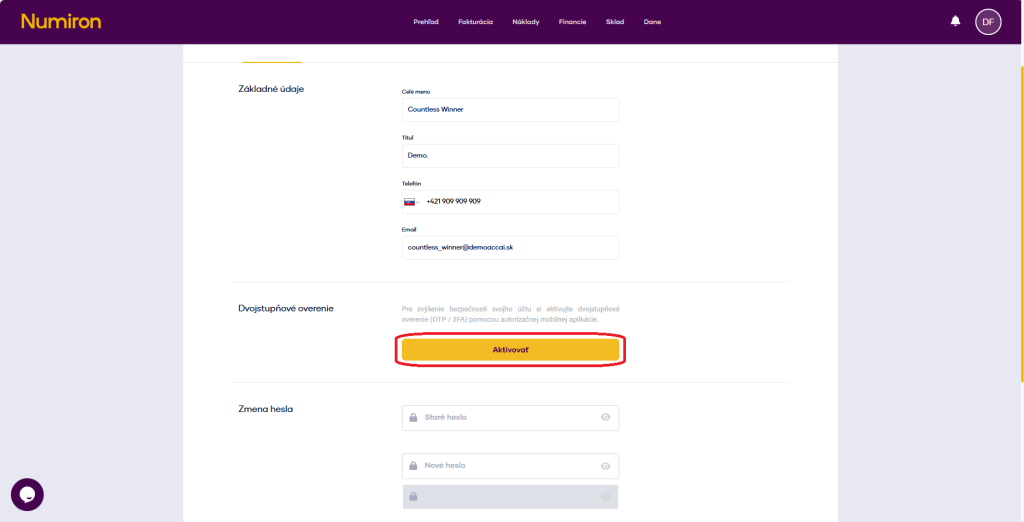Viewport: 1024px width, 522px height.
Task: Click the lock icon in Nové heslo
Action: coord(412,466)
